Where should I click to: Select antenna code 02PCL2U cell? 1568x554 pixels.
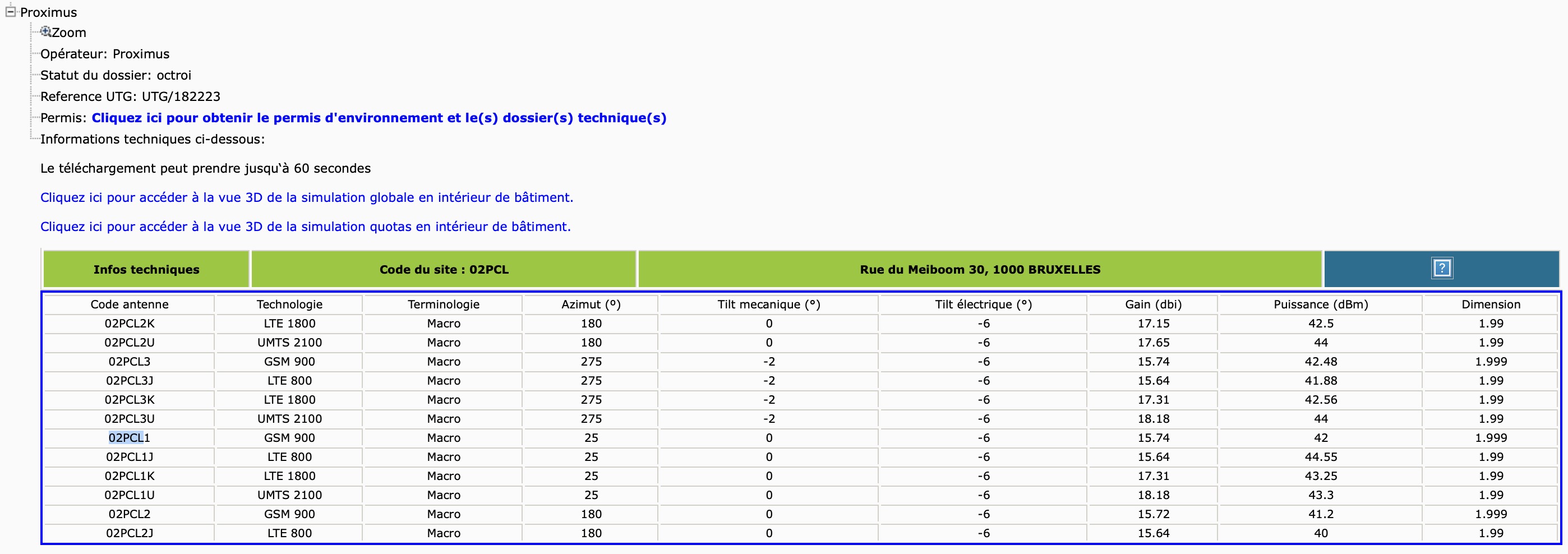click(130, 342)
